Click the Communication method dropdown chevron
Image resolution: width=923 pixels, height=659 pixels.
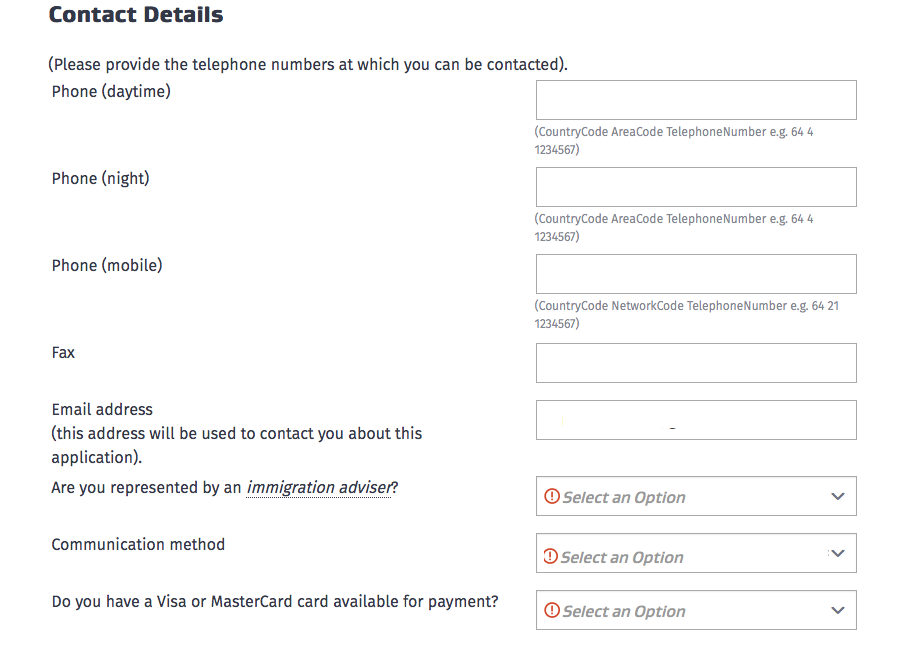click(838, 554)
